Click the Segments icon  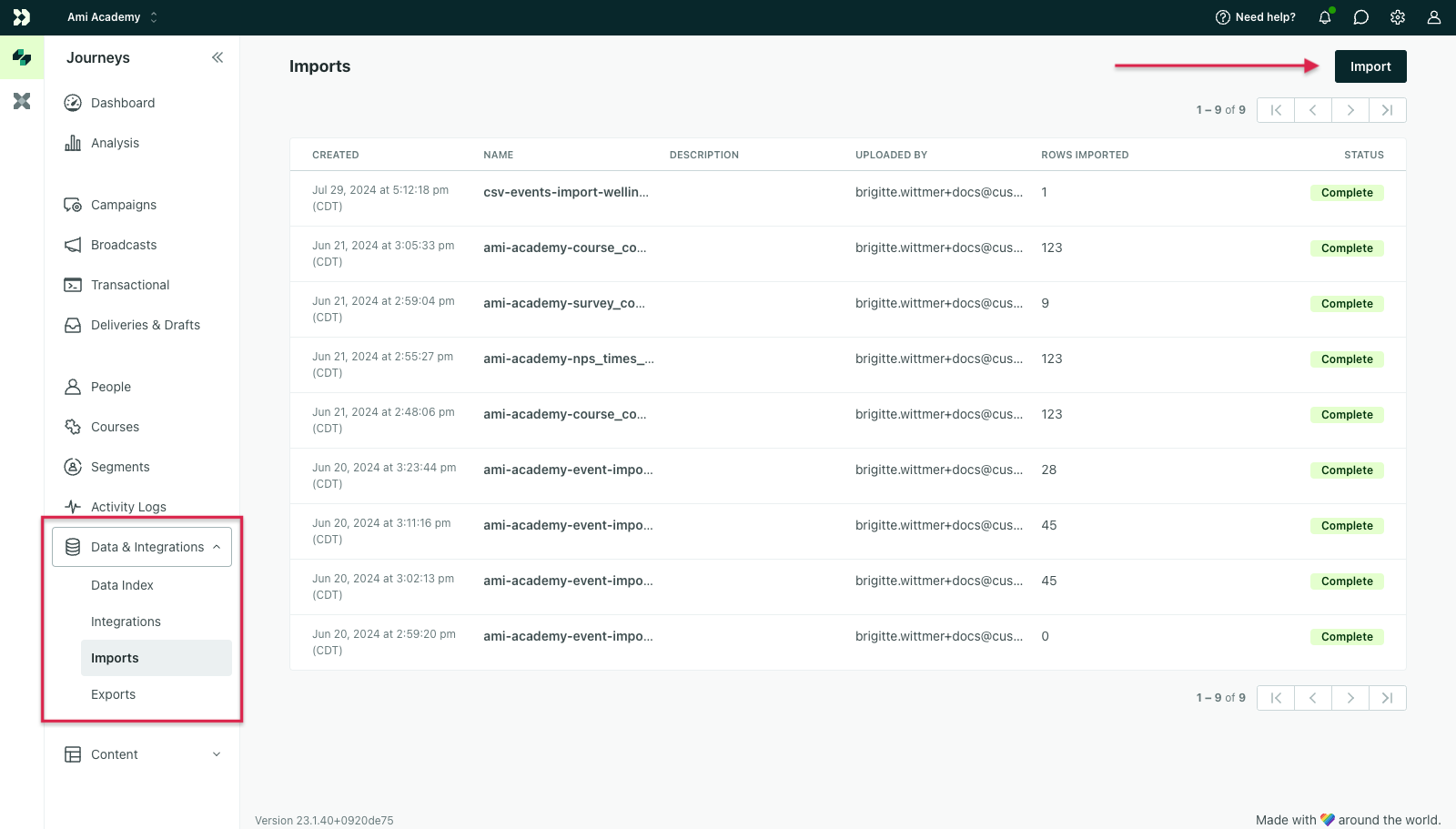[x=73, y=467]
